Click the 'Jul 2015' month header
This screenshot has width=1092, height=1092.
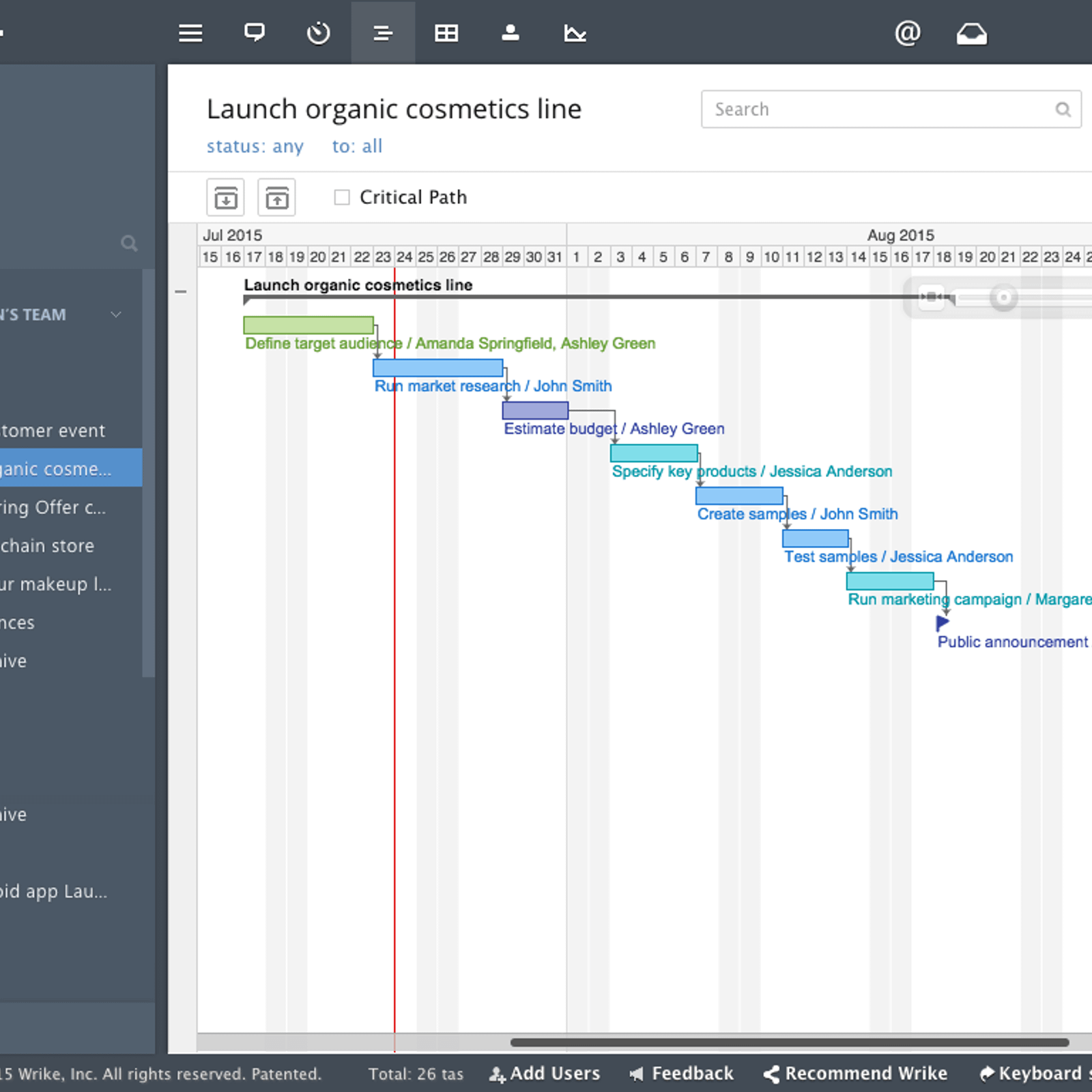point(233,235)
